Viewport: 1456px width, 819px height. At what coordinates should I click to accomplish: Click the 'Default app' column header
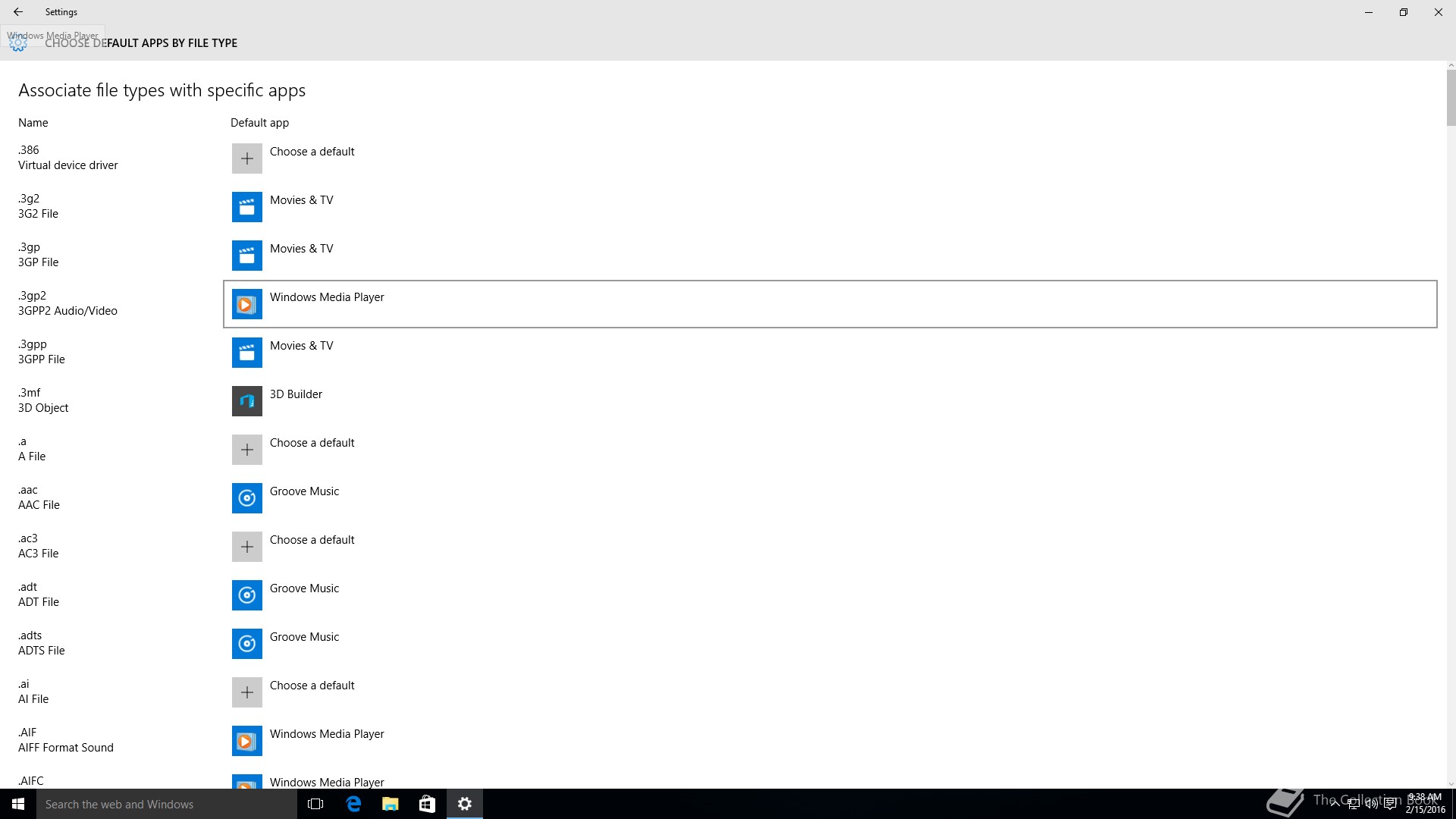[x=259, y=123]
